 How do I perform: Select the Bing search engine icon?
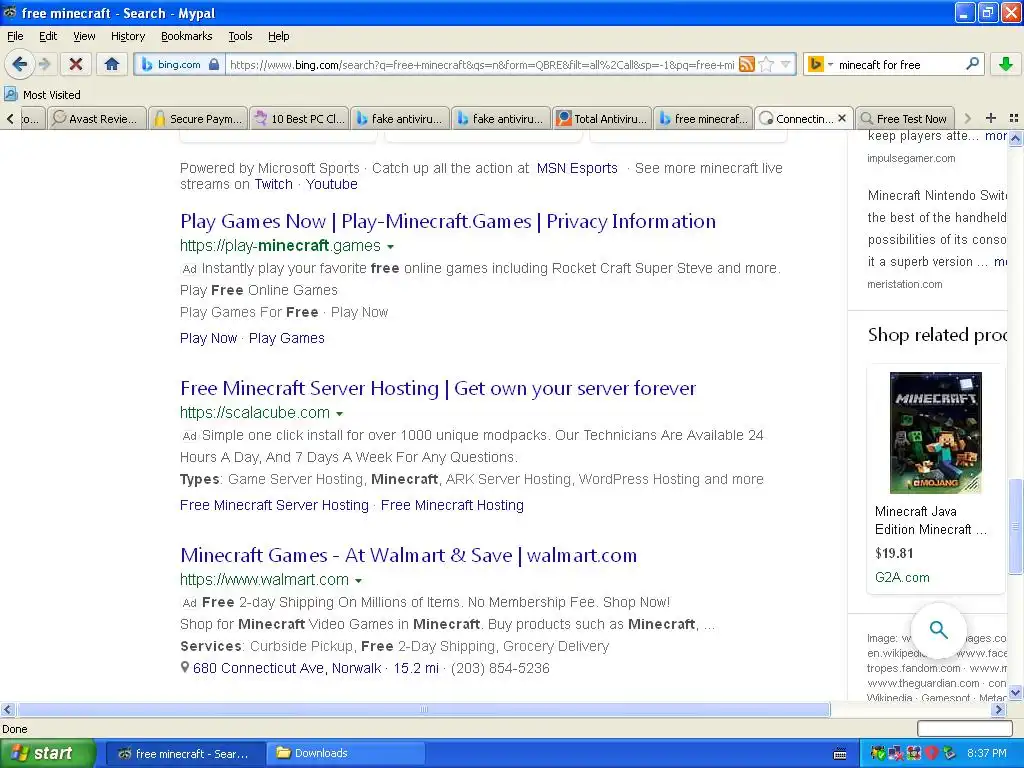pyautogui.click(x=815, y=64)
